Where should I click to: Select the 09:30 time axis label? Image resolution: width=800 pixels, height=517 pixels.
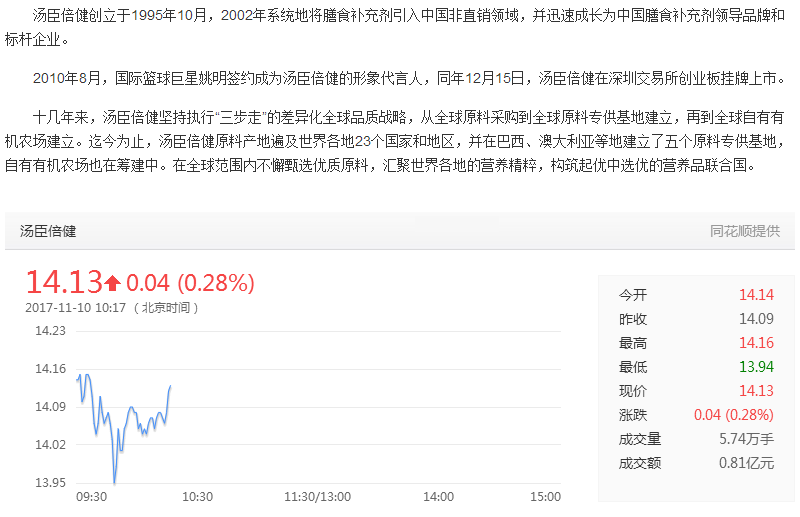(x=92, y=496)
